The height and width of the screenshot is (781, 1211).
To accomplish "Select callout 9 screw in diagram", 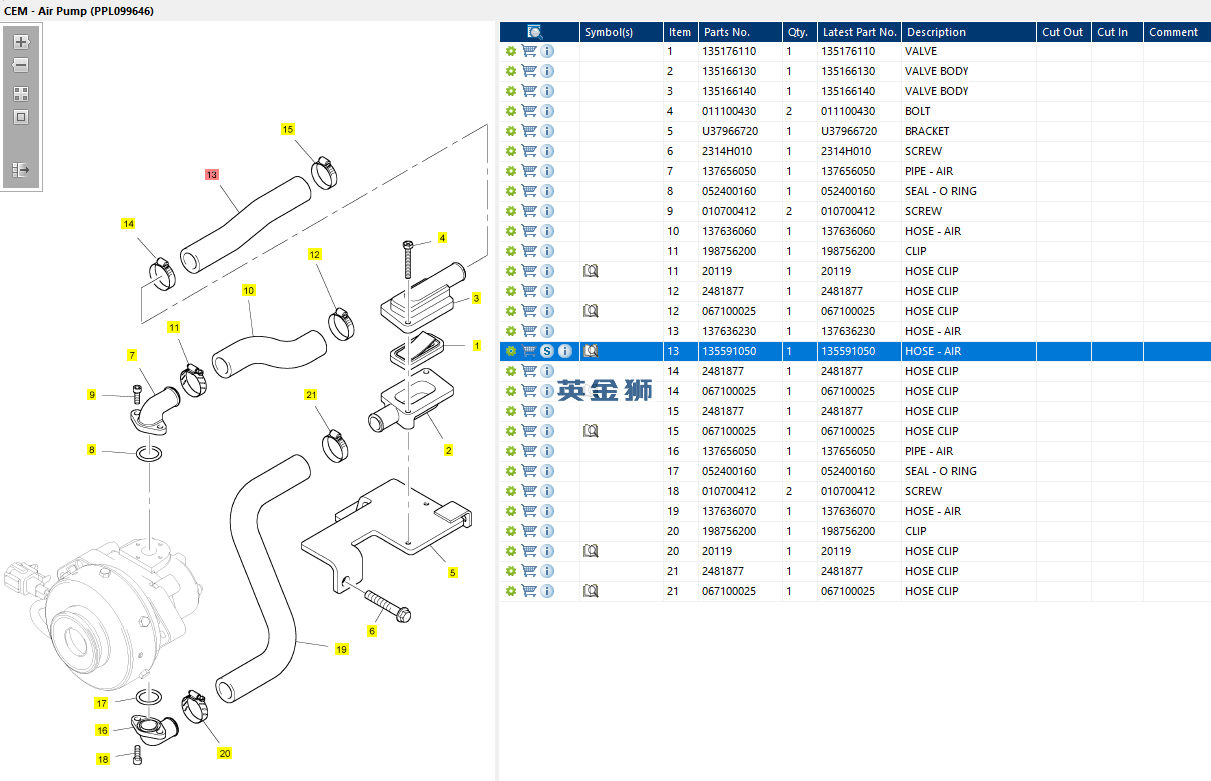I will coord(92,395).
